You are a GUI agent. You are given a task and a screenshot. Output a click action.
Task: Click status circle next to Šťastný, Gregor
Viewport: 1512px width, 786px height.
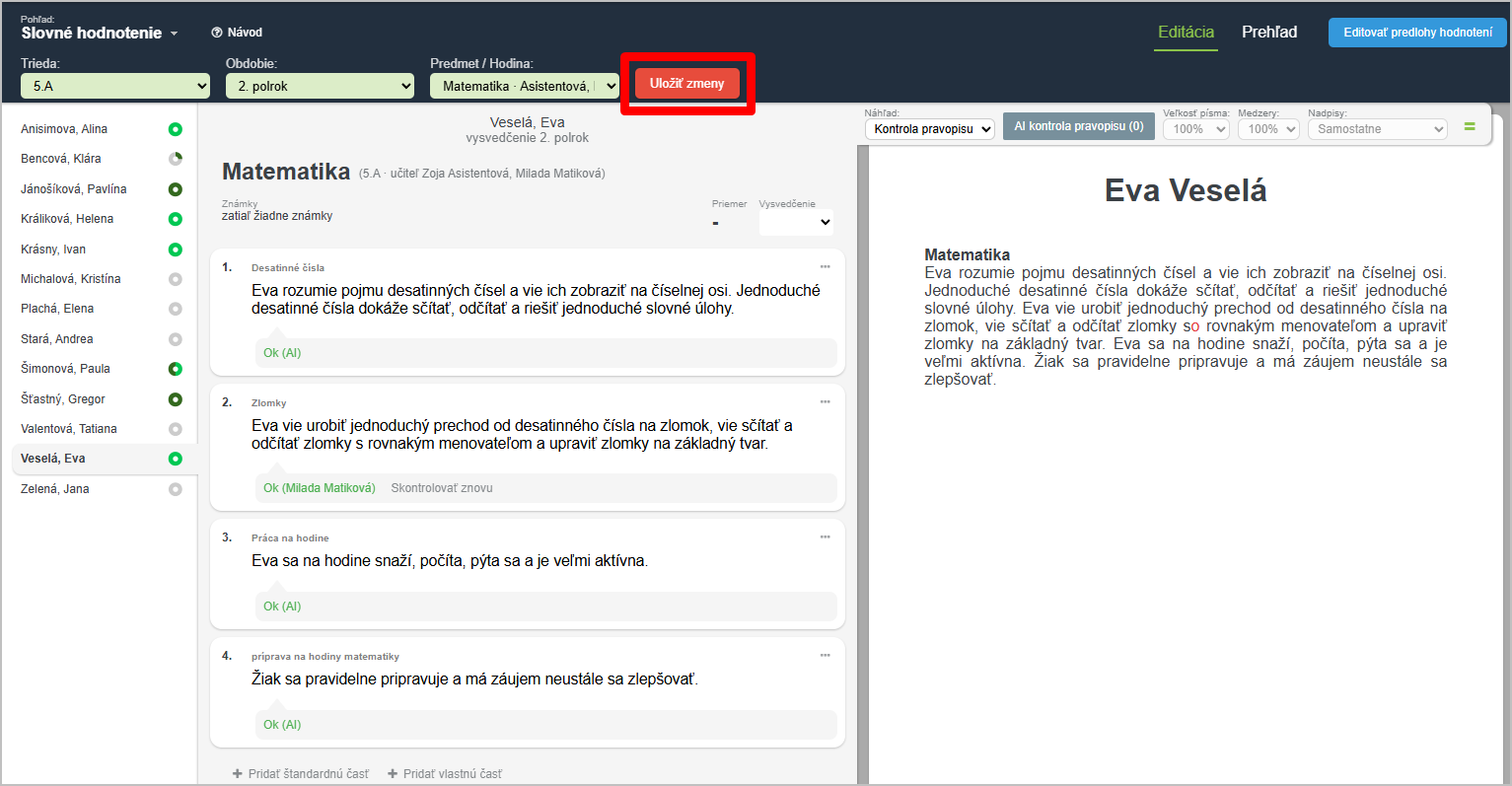point(176,399)
